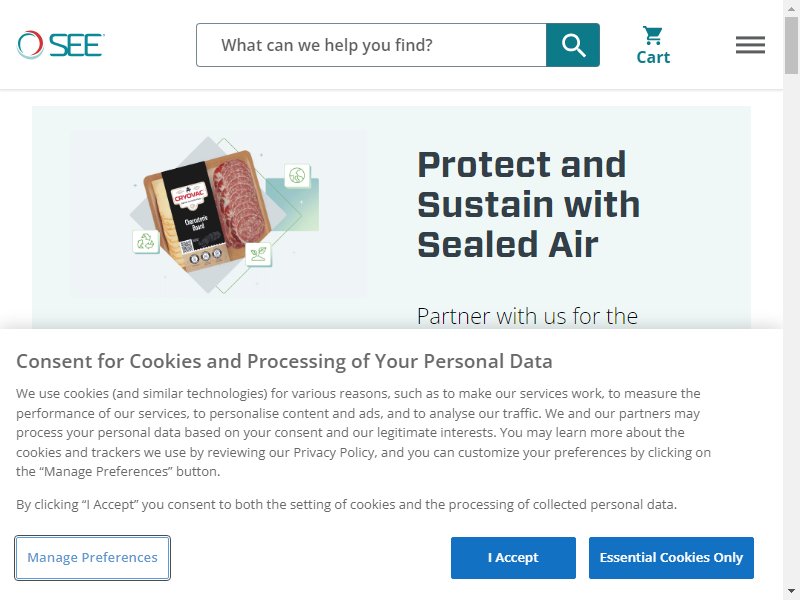Click the 'Partner with us for the' subheading
This screenshot has height=600, width=800.
[527, 316]
